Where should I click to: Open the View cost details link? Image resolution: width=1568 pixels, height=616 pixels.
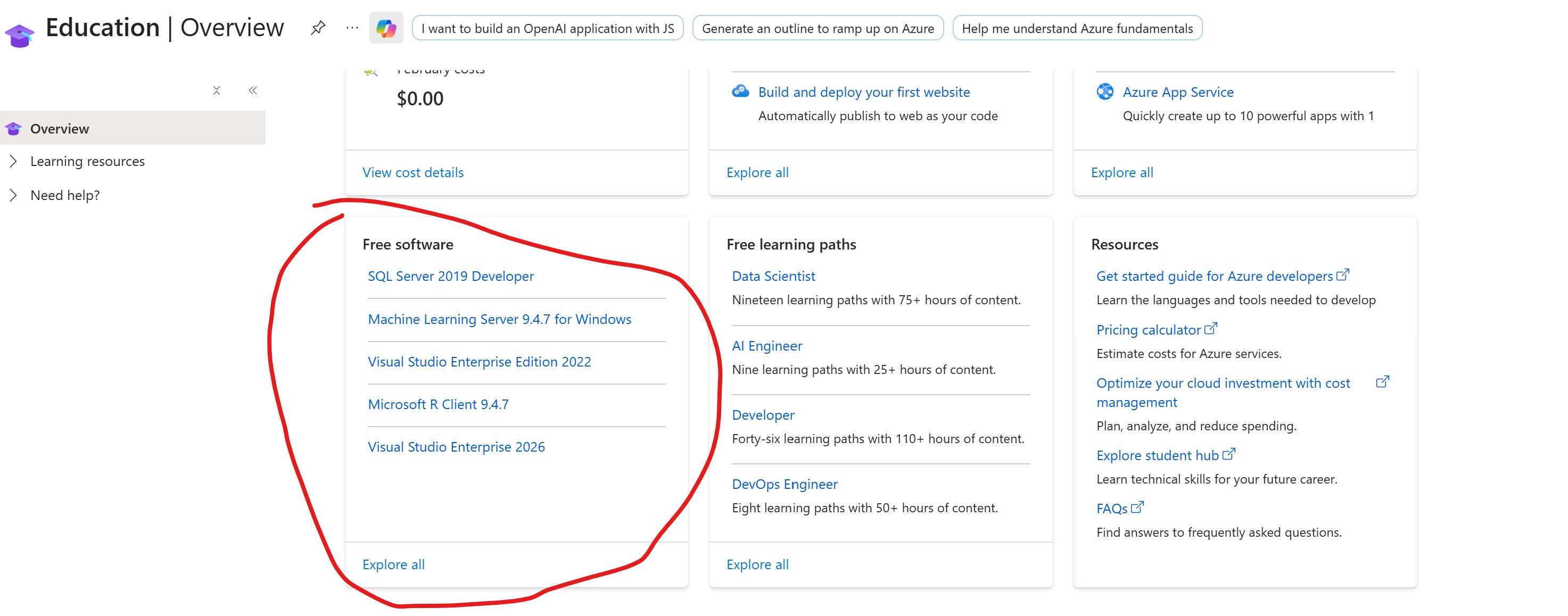412,173
